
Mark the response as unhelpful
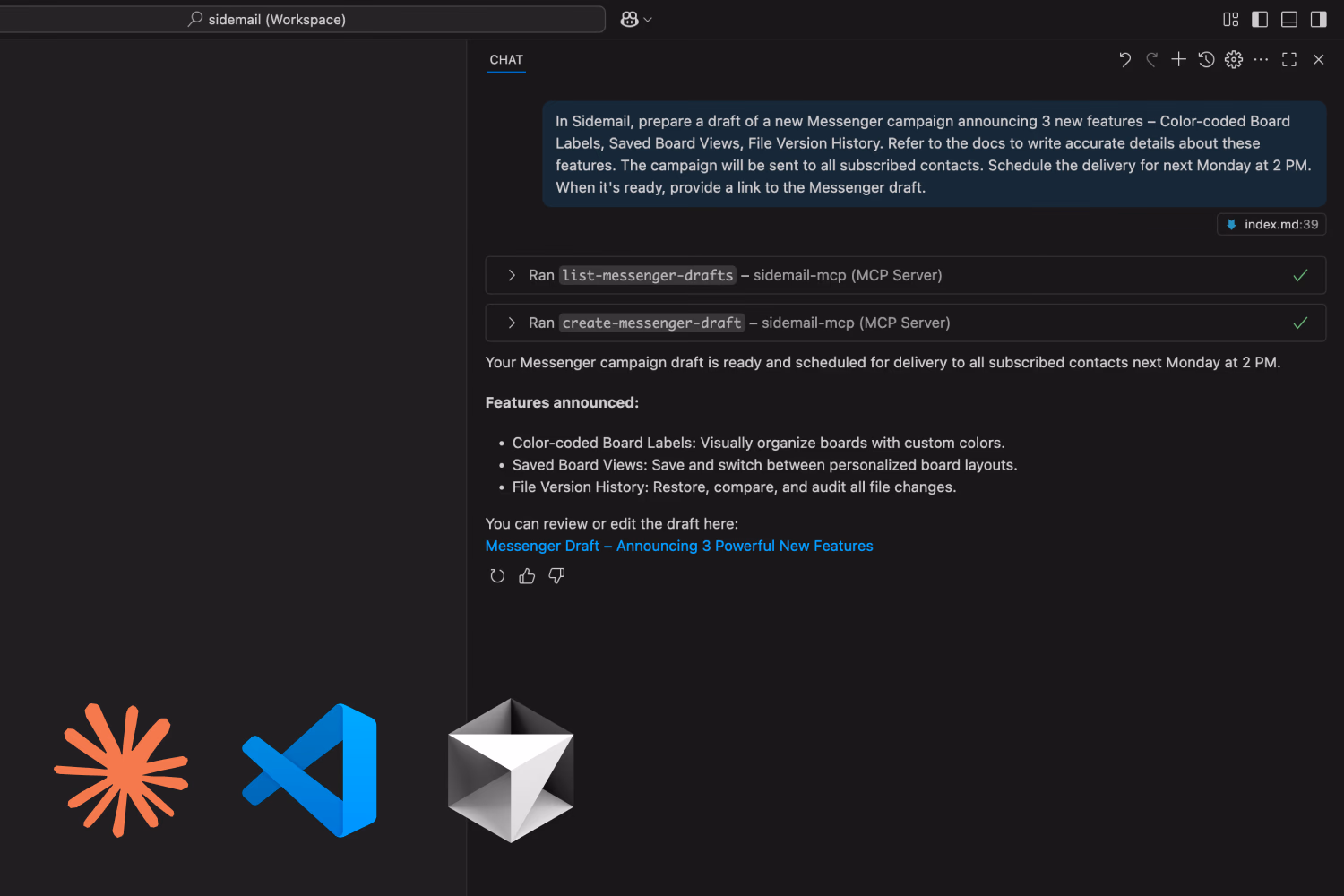tap(556, 576)
